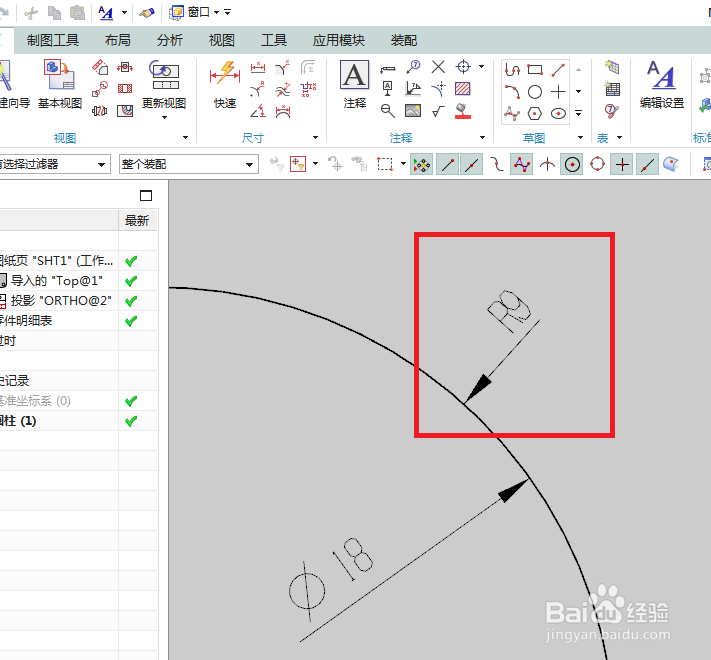Click the image insertion icon in annotation group
Viewport: 711px width, 660px height.
(413, 111)
